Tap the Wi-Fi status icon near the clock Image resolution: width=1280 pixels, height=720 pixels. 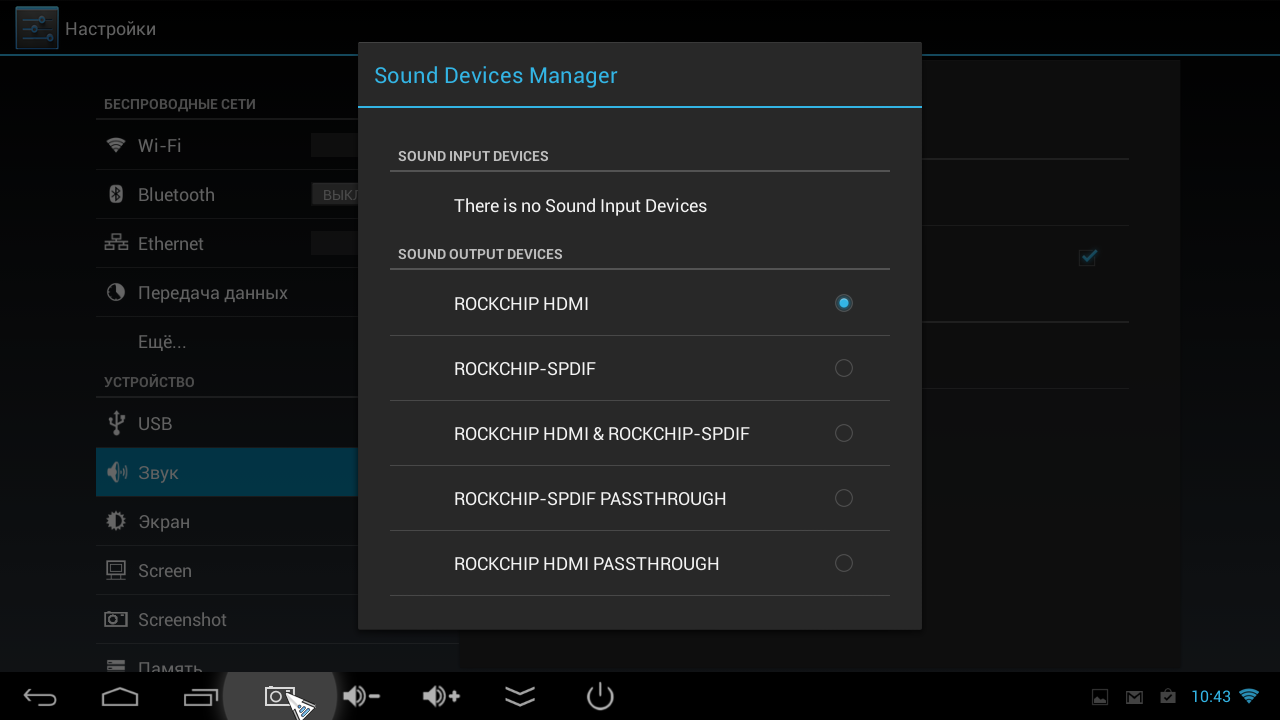coord(1249,696)
